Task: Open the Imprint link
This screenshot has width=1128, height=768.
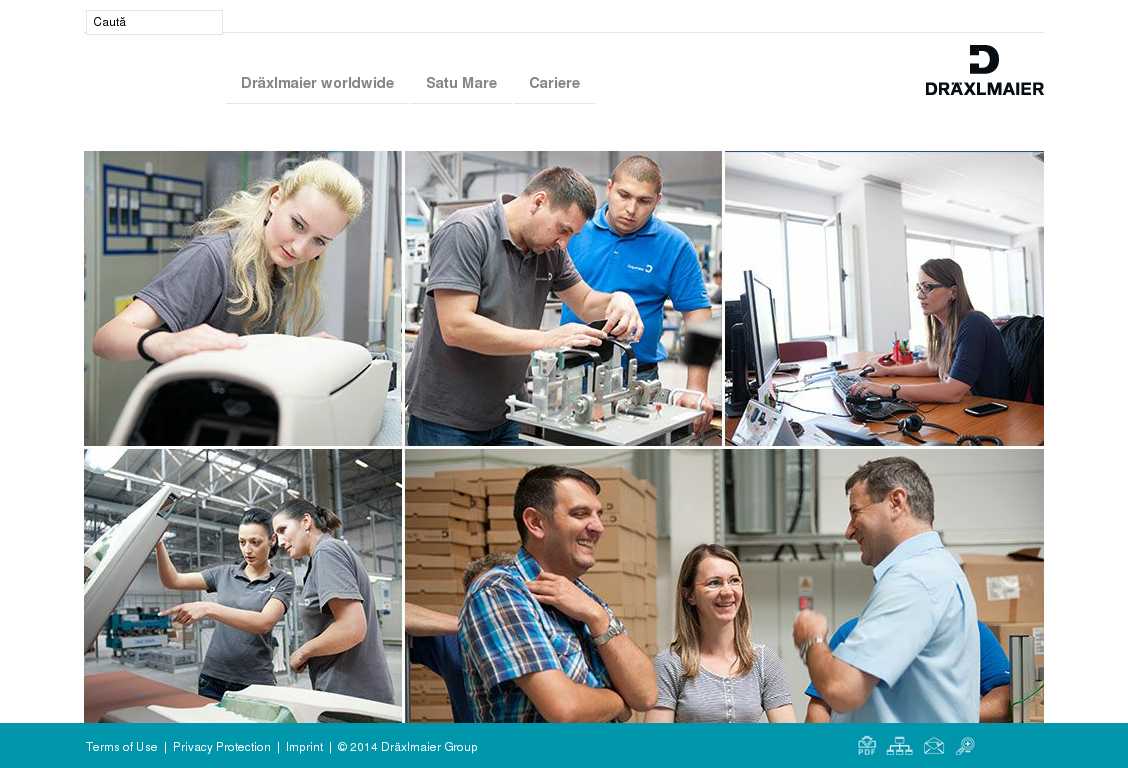Action: pyautogui.click(x=304, y=747)
